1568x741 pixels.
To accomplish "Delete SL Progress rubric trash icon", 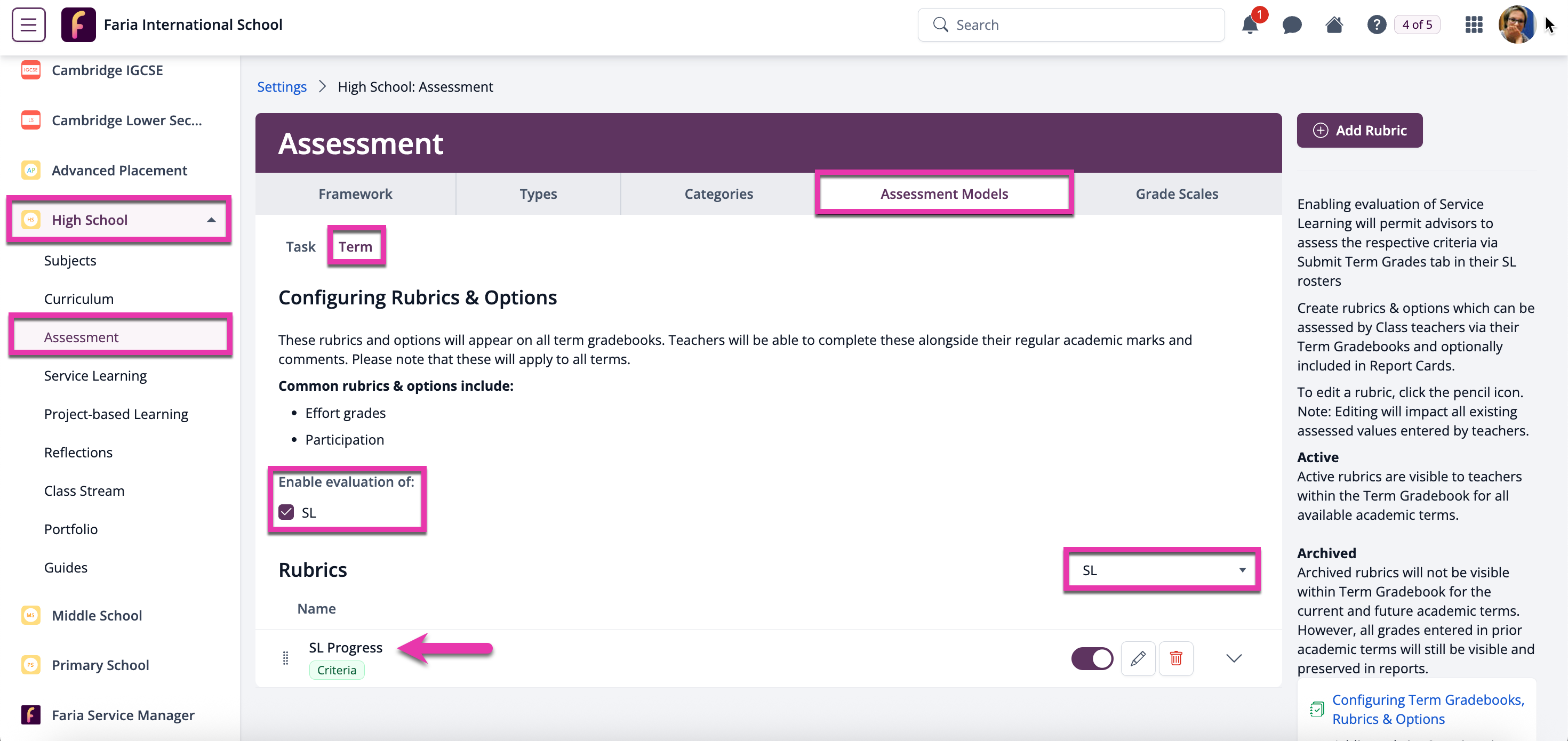I will point(1176,658).
